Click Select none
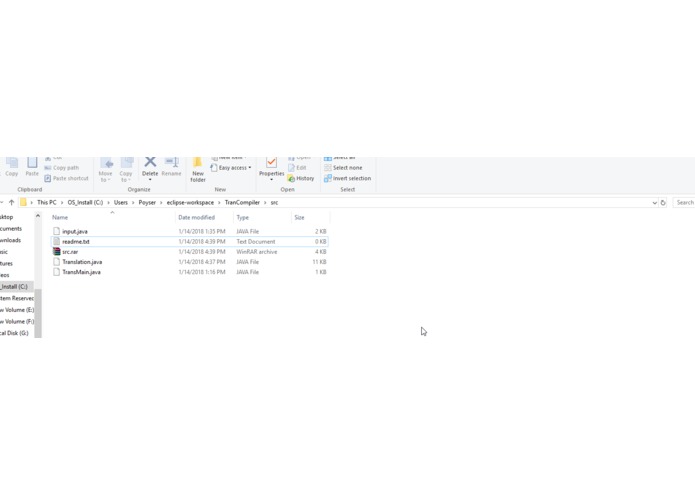Image resolution: width=695 pixels, height=494 pixels. click(x=343, y=168)
